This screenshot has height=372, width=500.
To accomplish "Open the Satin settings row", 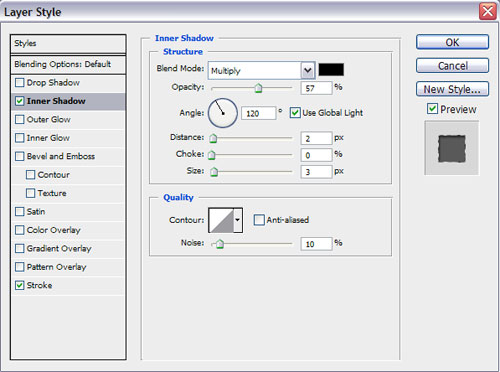I will pyautogui.click(x=68, y=212).
